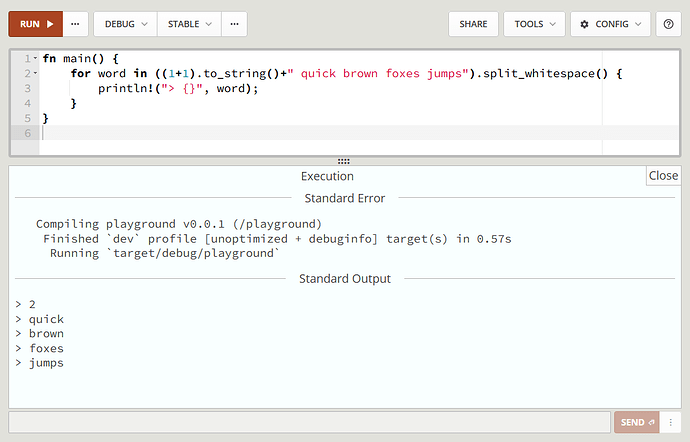The image size is (690, 442).
Task: Click output line '> foxes'
Action: [x=40, y=348]
